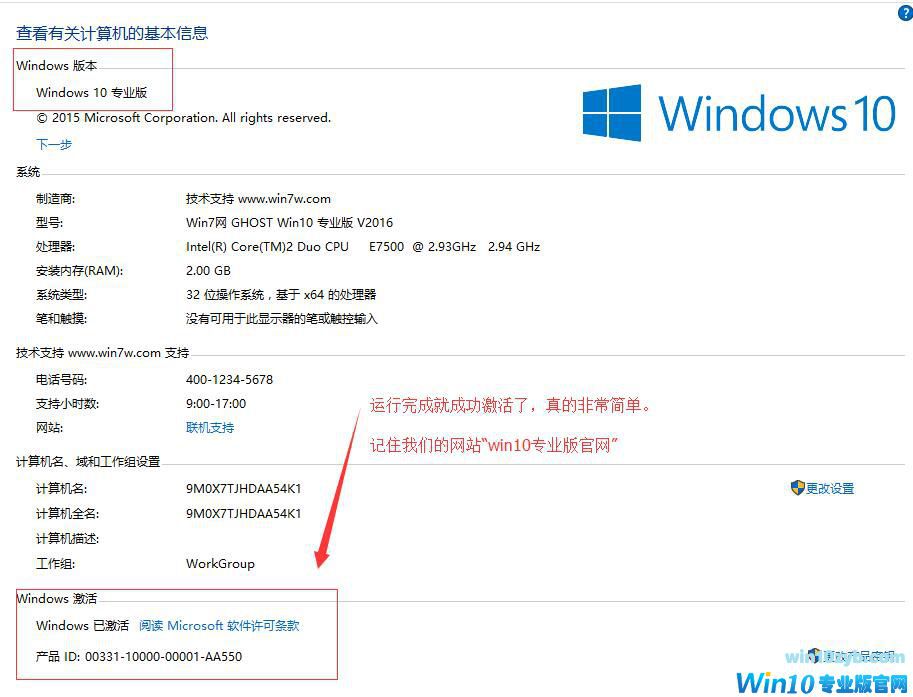Click the shield icon beside 更改产品密钥
Screen dimensions: 913x697
[x=814, y=656]
